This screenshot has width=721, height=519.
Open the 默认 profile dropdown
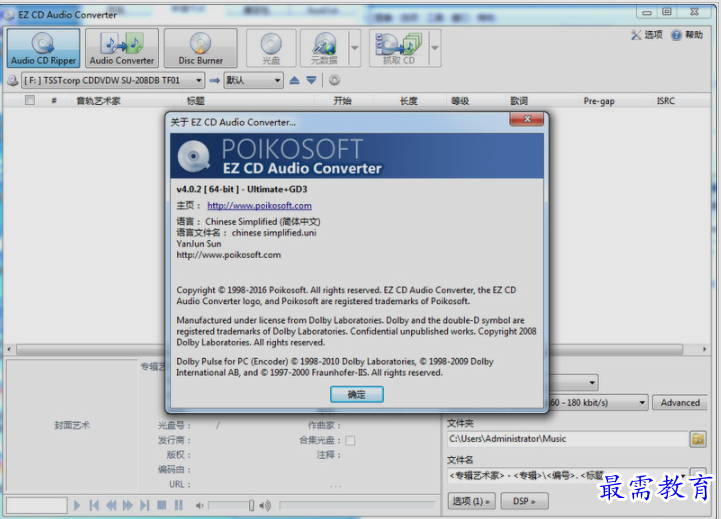click(253, 80)
